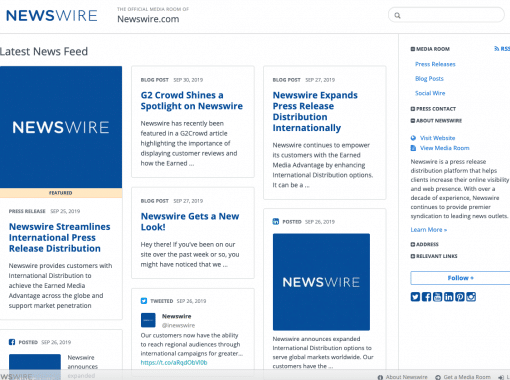510x380 pixels.
Task: Expand the Relevant Links section
Action: 434,256
